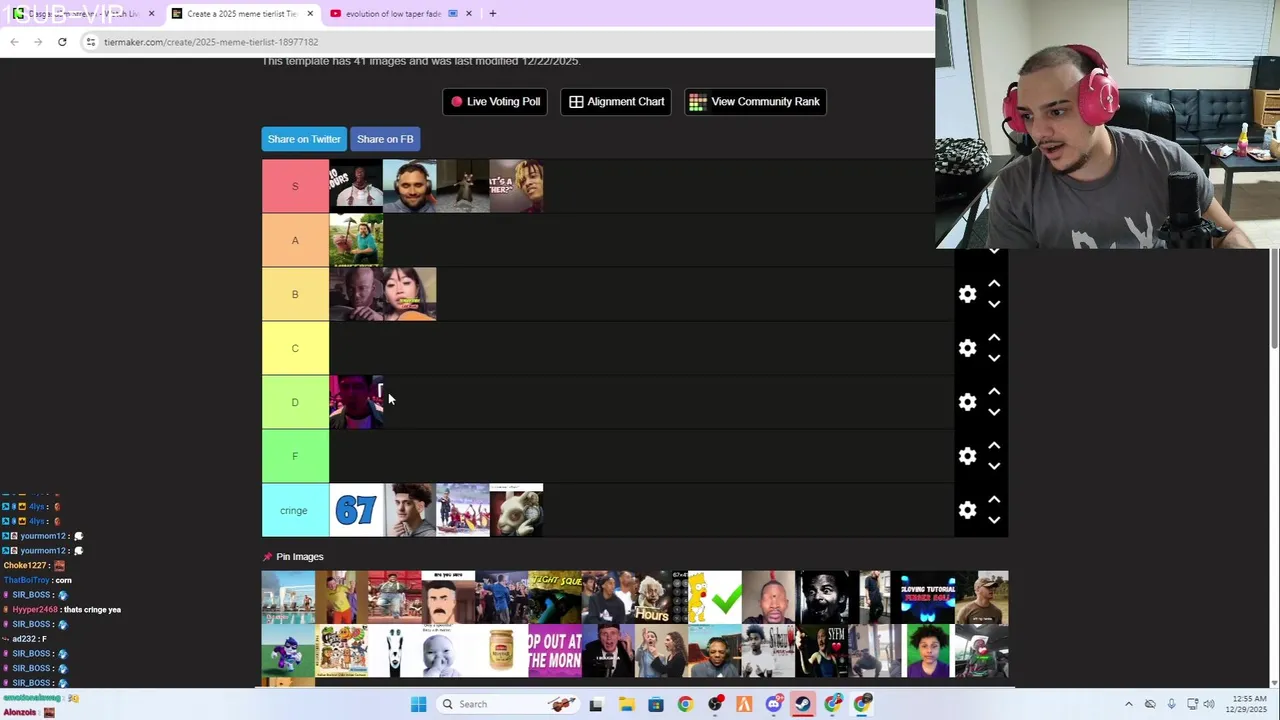Show hidden system tray icons
Screen dimensions: 1280x720
(1129, 704)
